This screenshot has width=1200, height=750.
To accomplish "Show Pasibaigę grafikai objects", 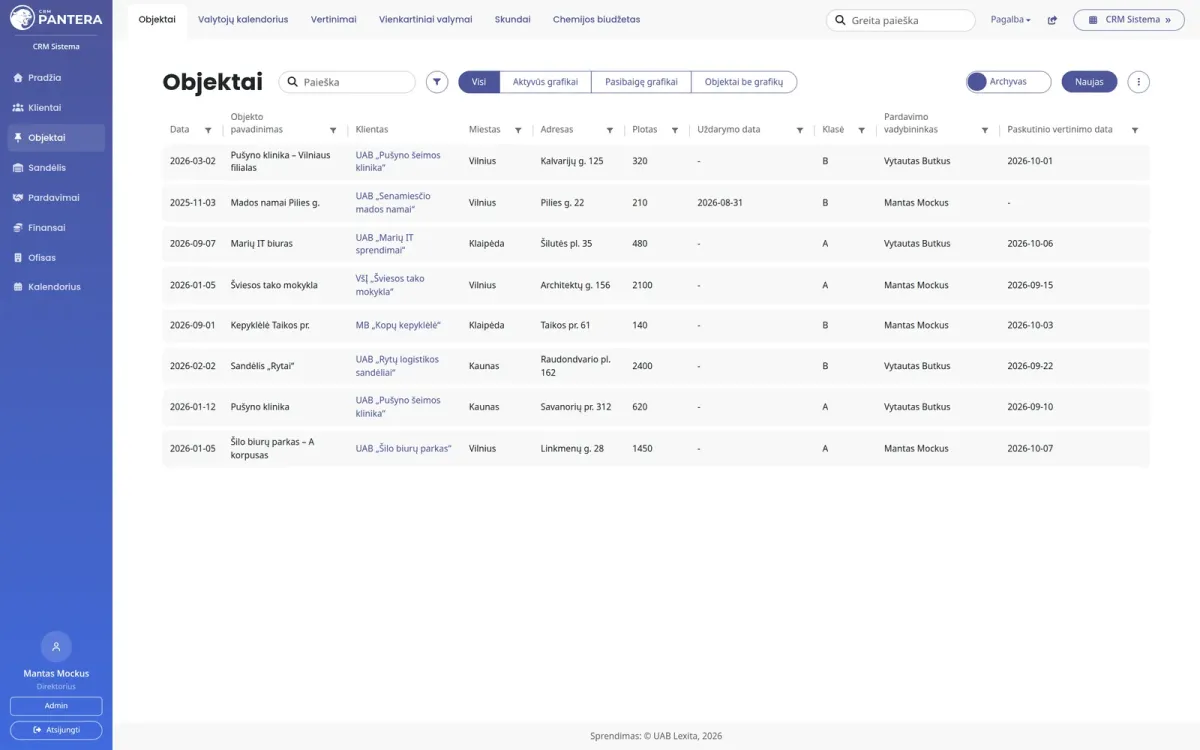I will [641, 82].
